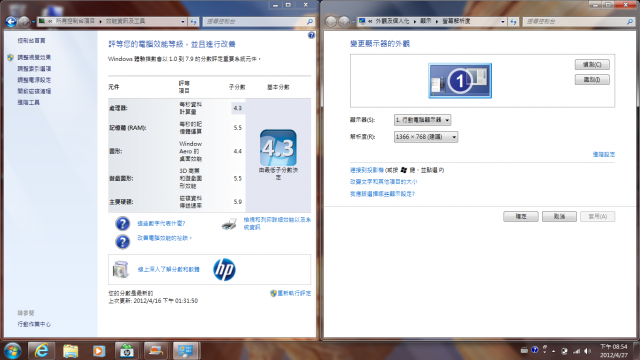Open the 顯示器 display selection dropdown

[422, 120]
